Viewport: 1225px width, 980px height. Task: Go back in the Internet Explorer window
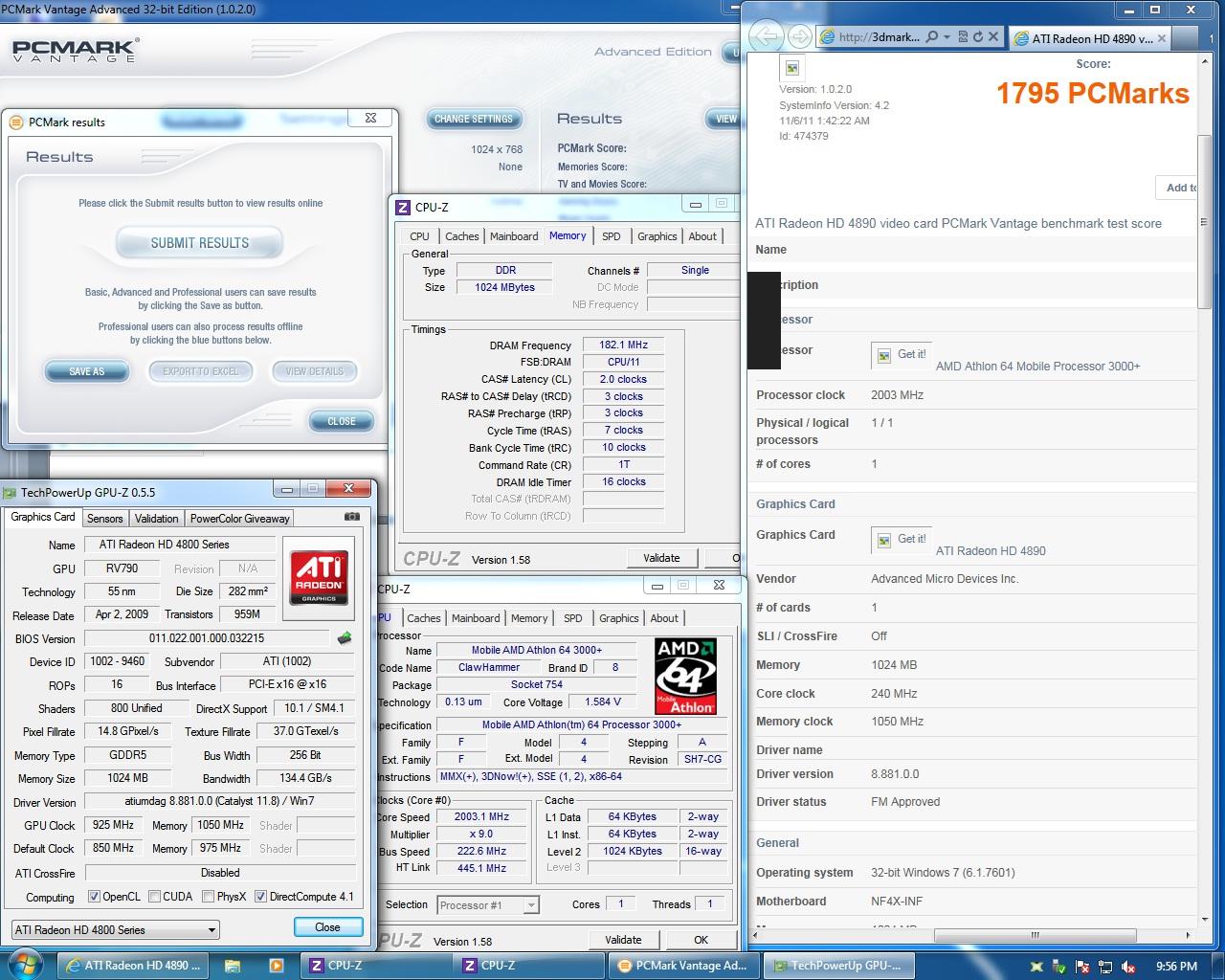click(x=767, y=37)
